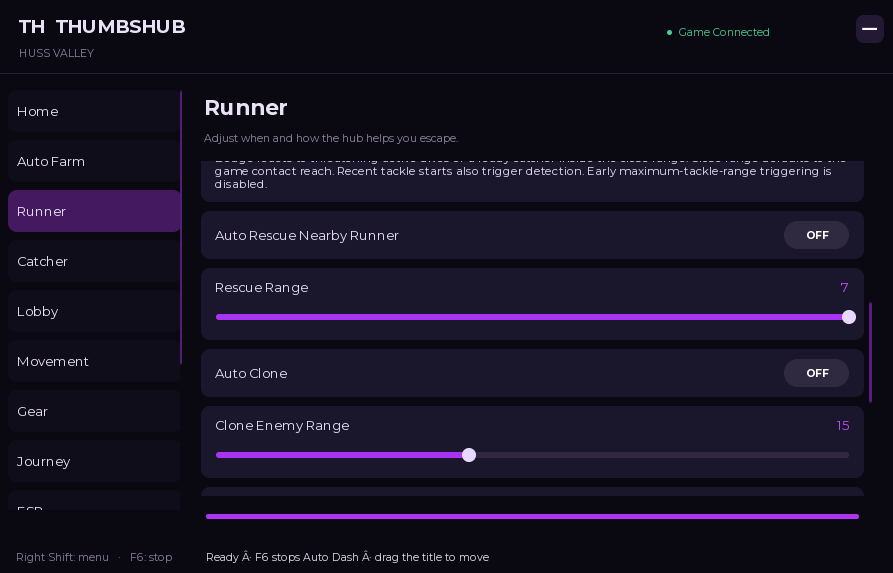Open the Gear section
This screenshot has height=573, width=893.
click(94, 411)
